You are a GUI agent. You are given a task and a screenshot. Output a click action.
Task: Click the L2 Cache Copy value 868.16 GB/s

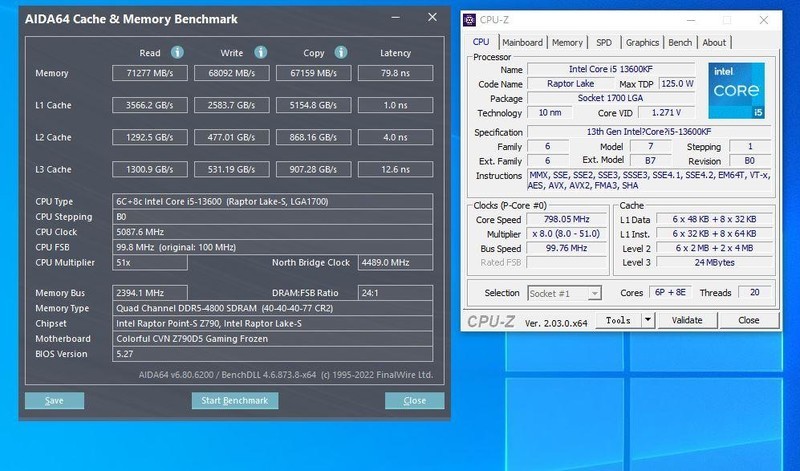313,137
